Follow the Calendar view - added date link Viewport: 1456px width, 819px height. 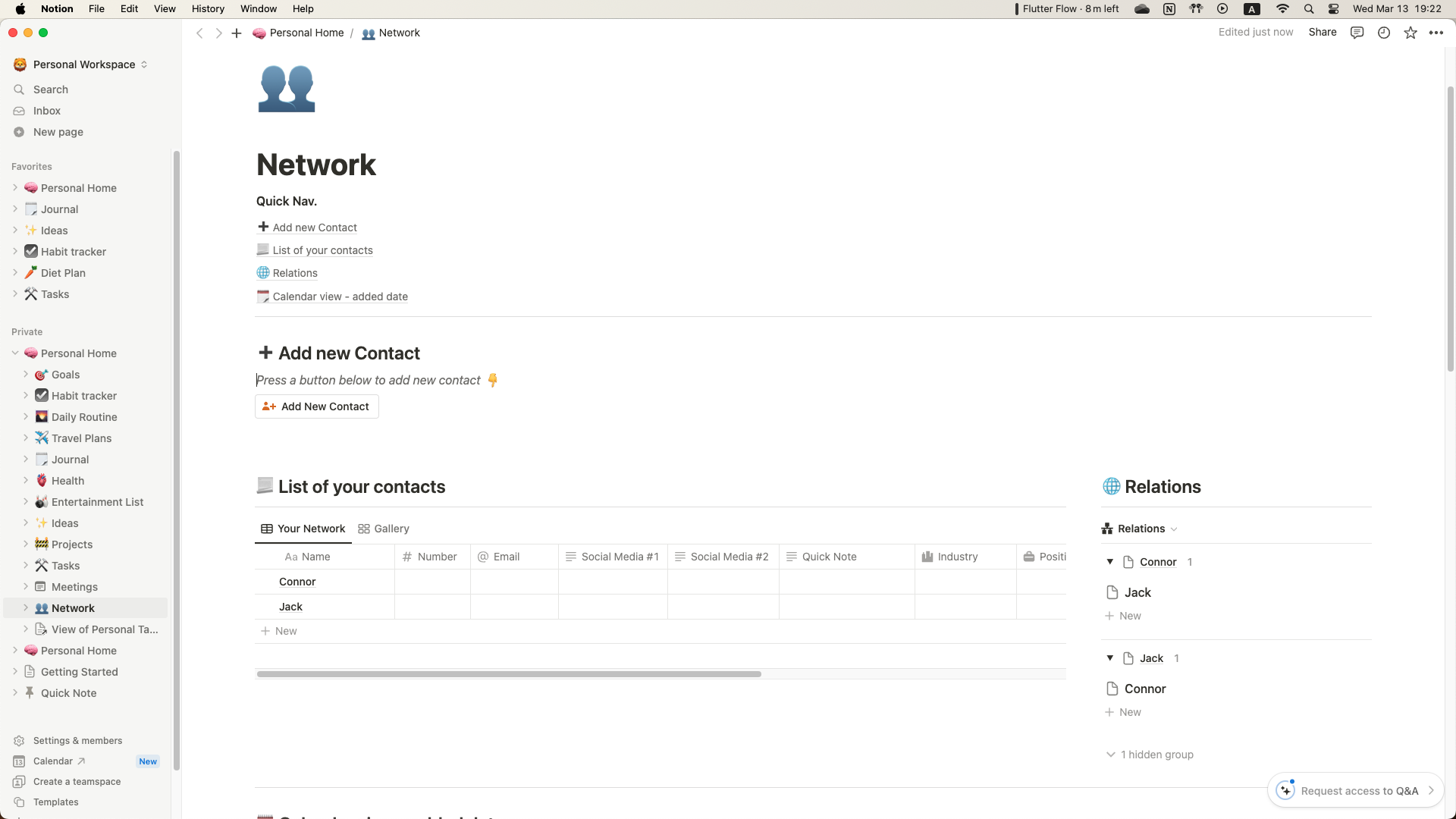point(340,297)
